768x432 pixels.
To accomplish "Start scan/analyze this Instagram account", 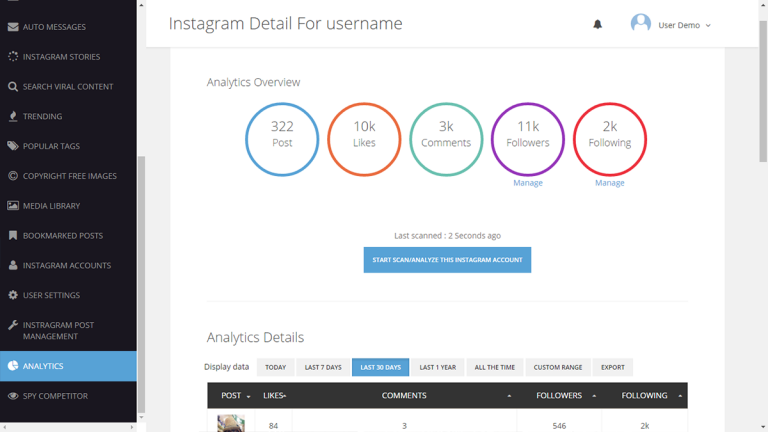I will 447,260.
